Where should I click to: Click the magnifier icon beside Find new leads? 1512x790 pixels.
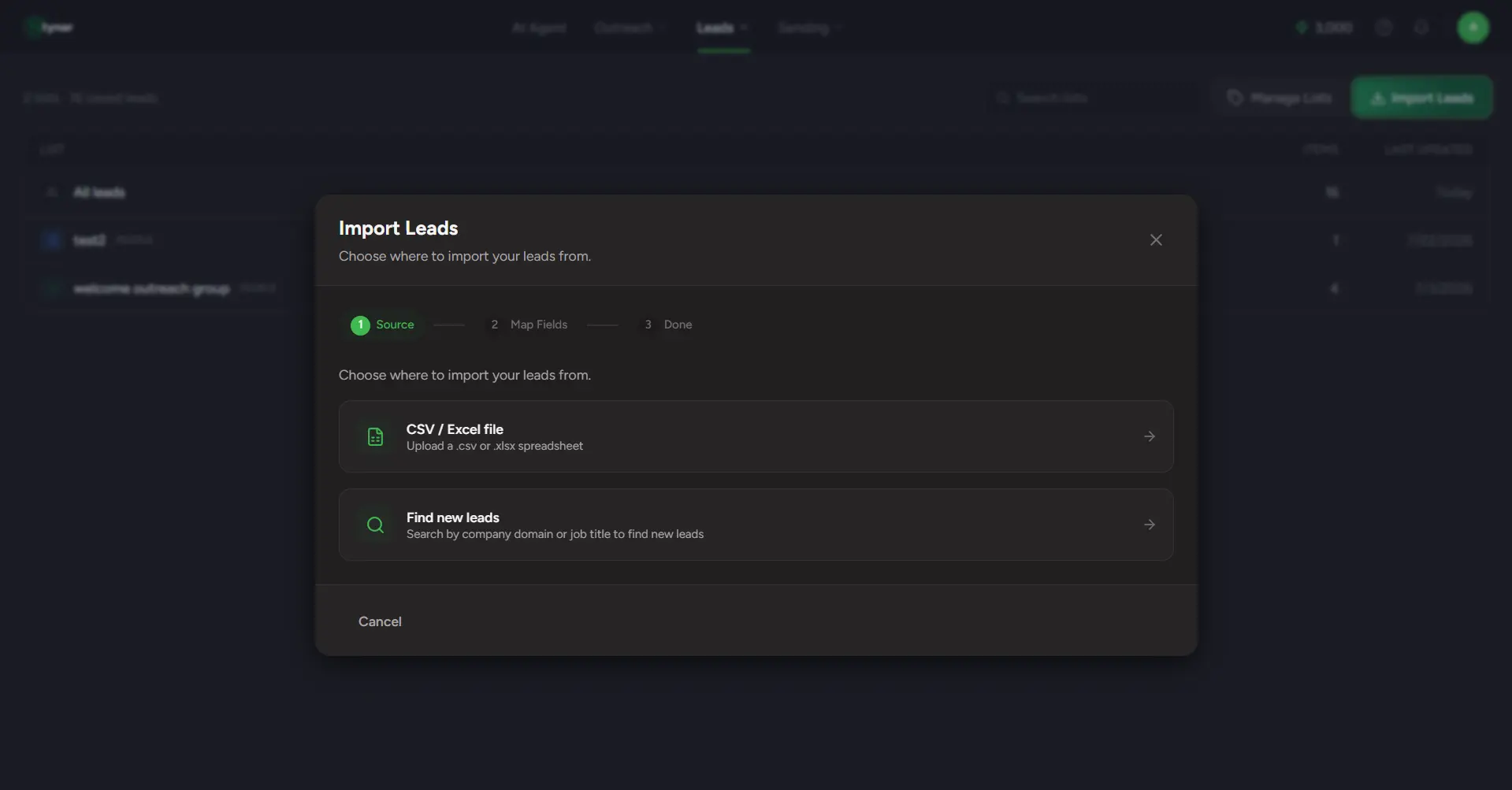coord(375,525)
